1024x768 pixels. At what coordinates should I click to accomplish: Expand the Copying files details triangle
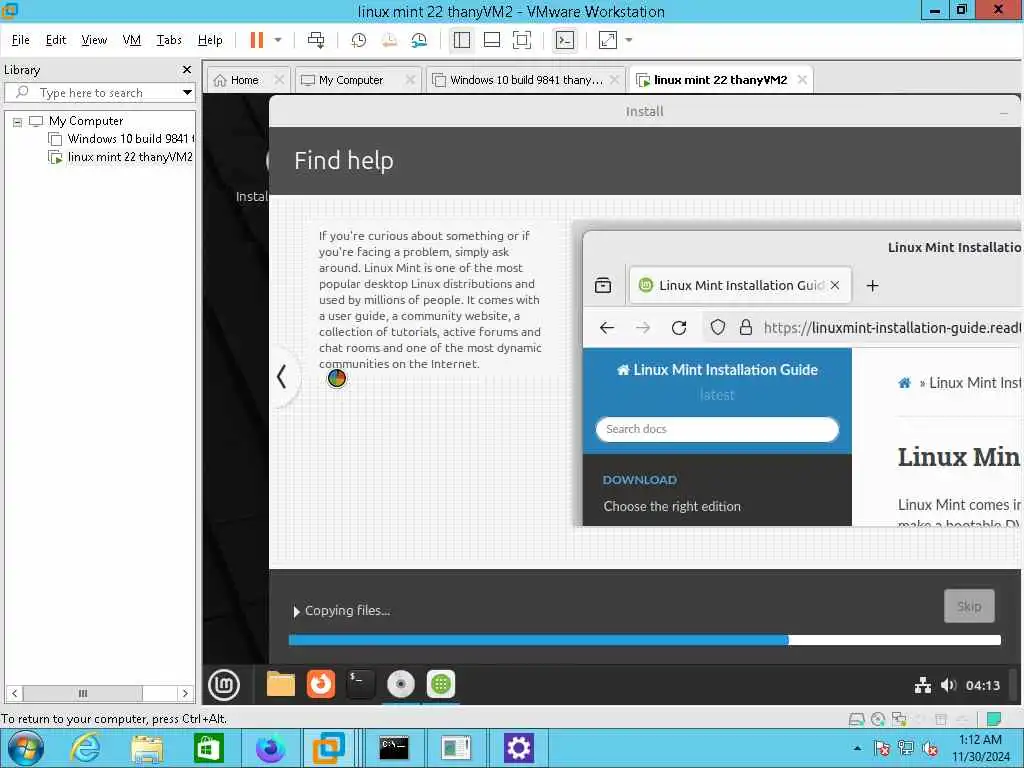point(296,611)
